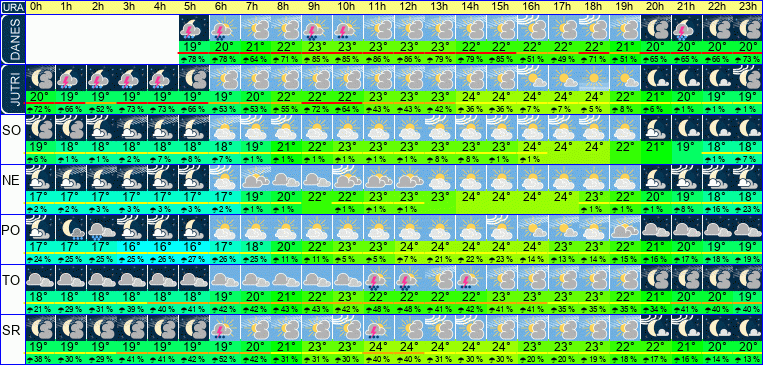
Task: Click the night moon icon for SO at 21h
Action: 686,128
